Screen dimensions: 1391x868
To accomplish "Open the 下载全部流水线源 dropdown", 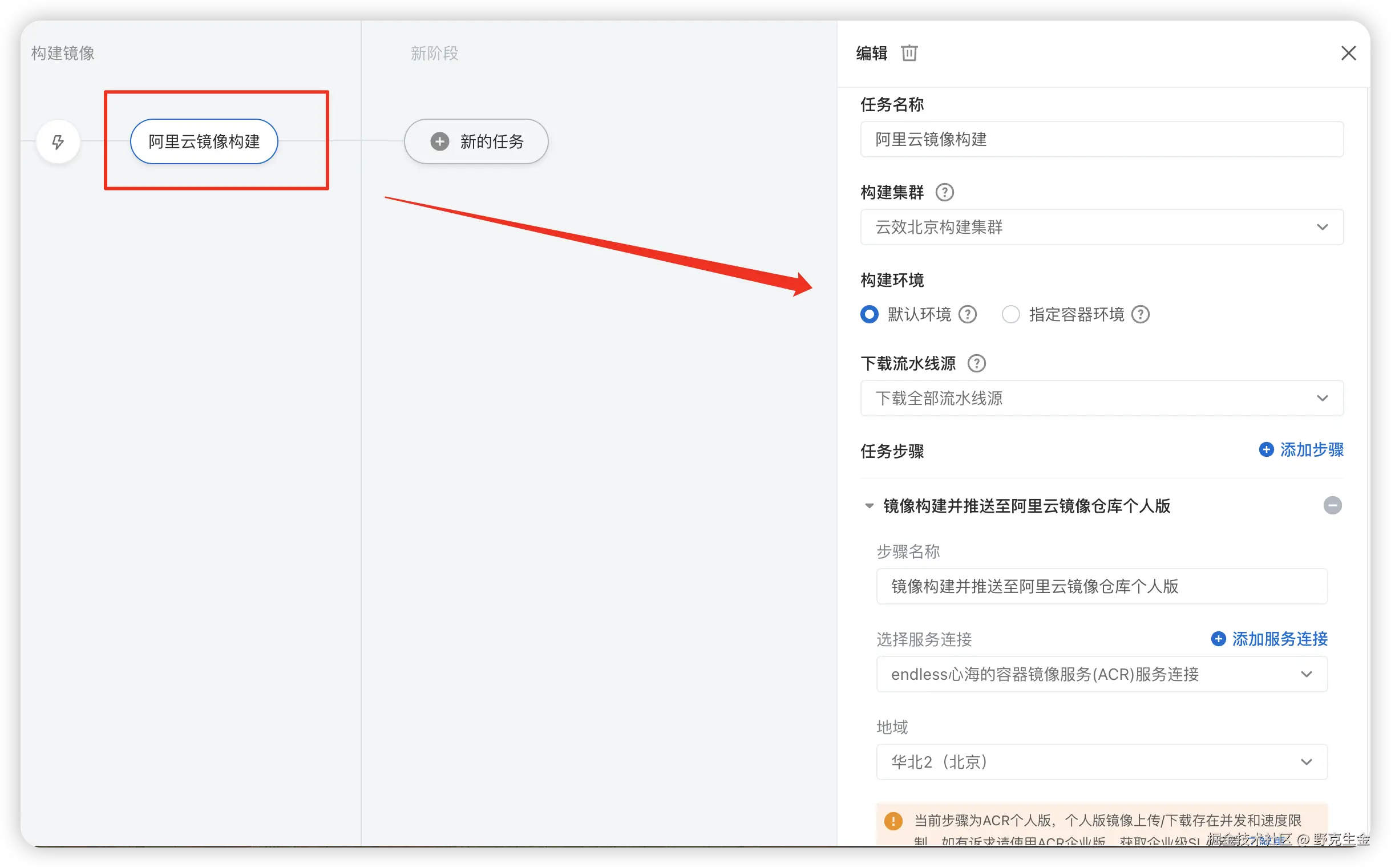I will (x=1101, y=399).
